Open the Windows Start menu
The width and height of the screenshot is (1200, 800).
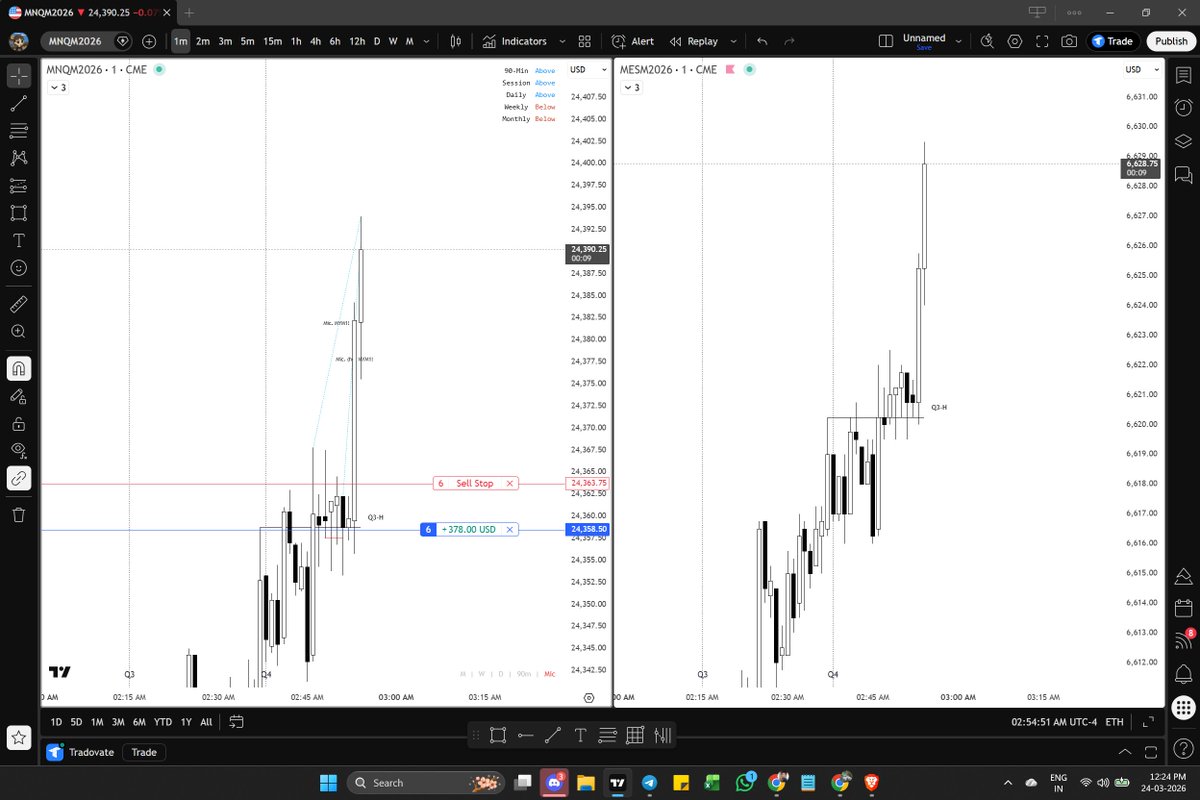pyautogui.click(x=329, y=782)
